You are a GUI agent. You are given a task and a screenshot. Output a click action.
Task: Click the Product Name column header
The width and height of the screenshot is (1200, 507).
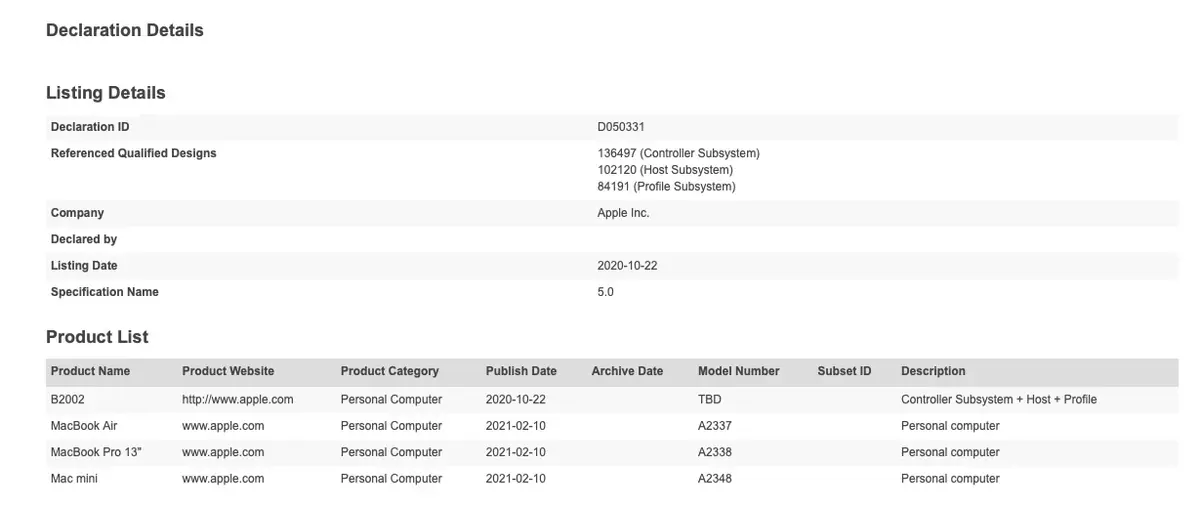(x=90, y=371)
